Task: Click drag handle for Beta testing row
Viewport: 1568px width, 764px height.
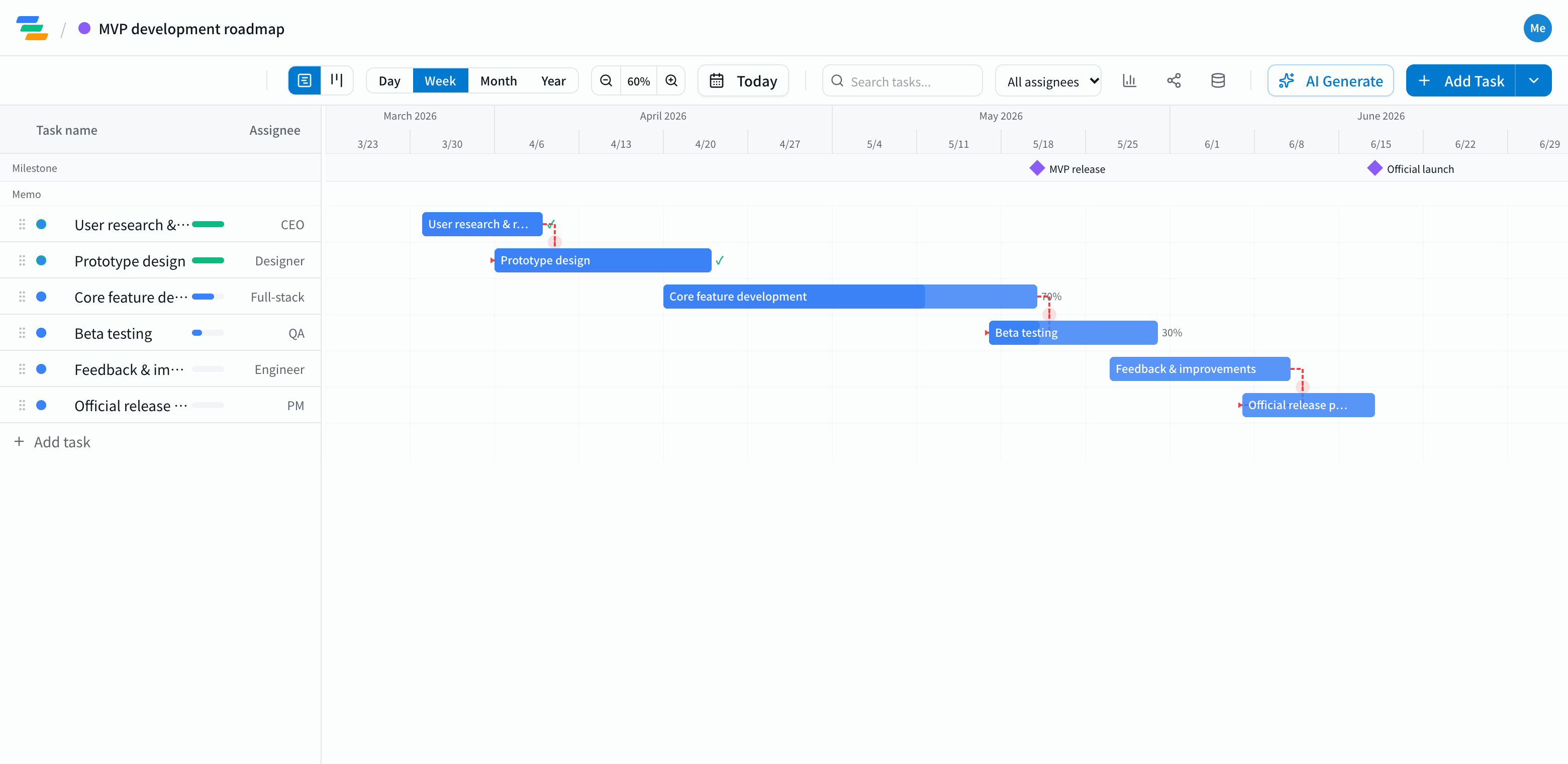Action: point(22,333)
